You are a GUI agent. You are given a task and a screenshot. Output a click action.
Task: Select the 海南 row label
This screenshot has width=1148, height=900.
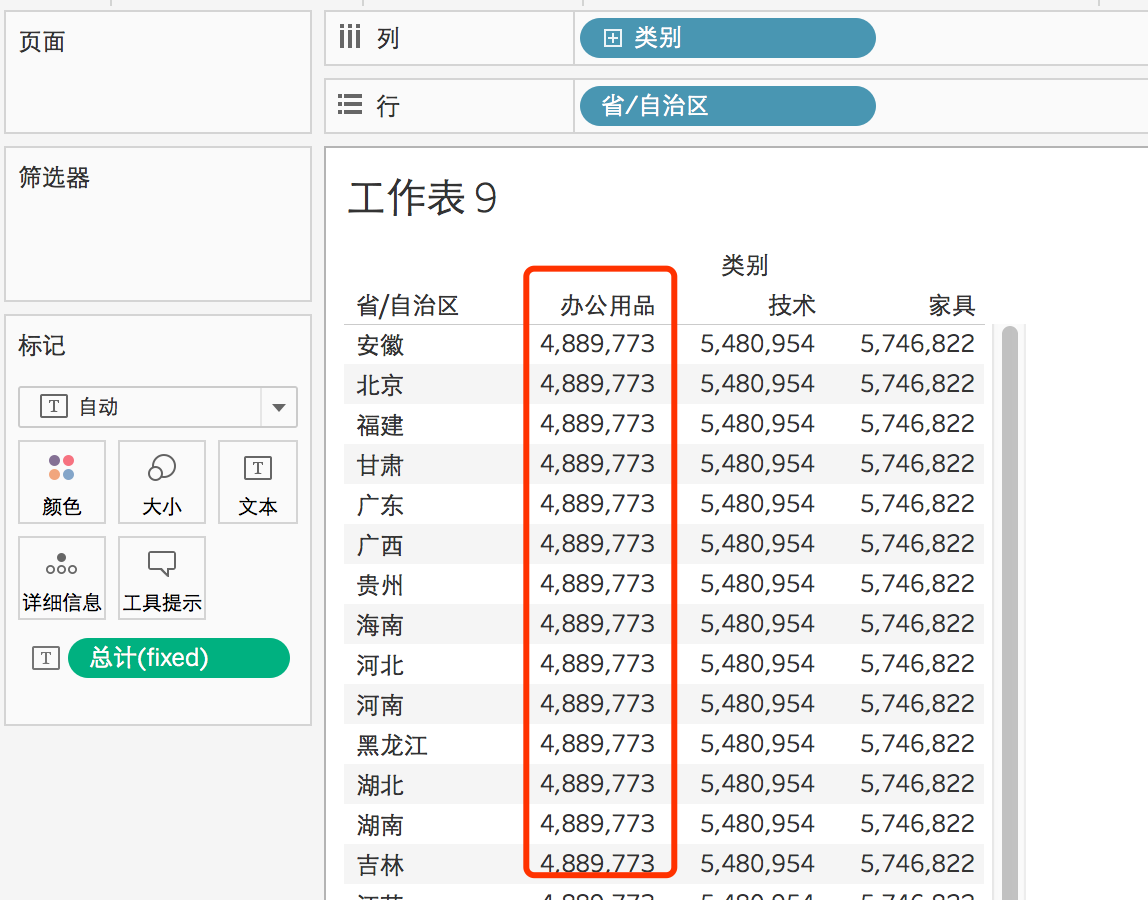[x=380, y=625]
